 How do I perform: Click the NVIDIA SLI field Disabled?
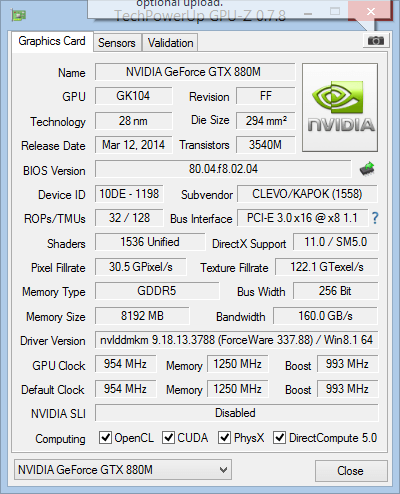point(236,413)
